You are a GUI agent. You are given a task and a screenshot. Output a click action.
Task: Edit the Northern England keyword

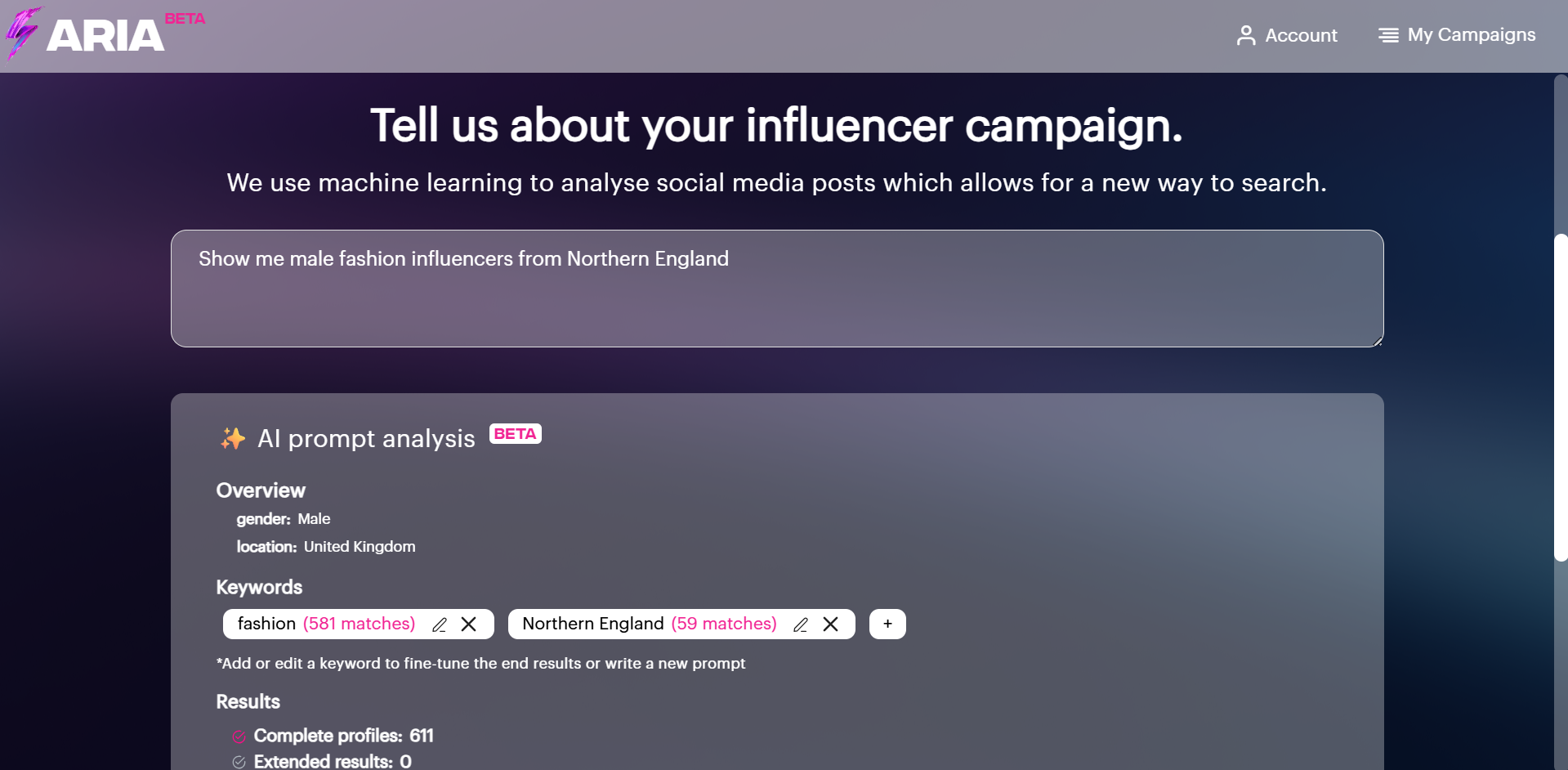pos(801,625)
